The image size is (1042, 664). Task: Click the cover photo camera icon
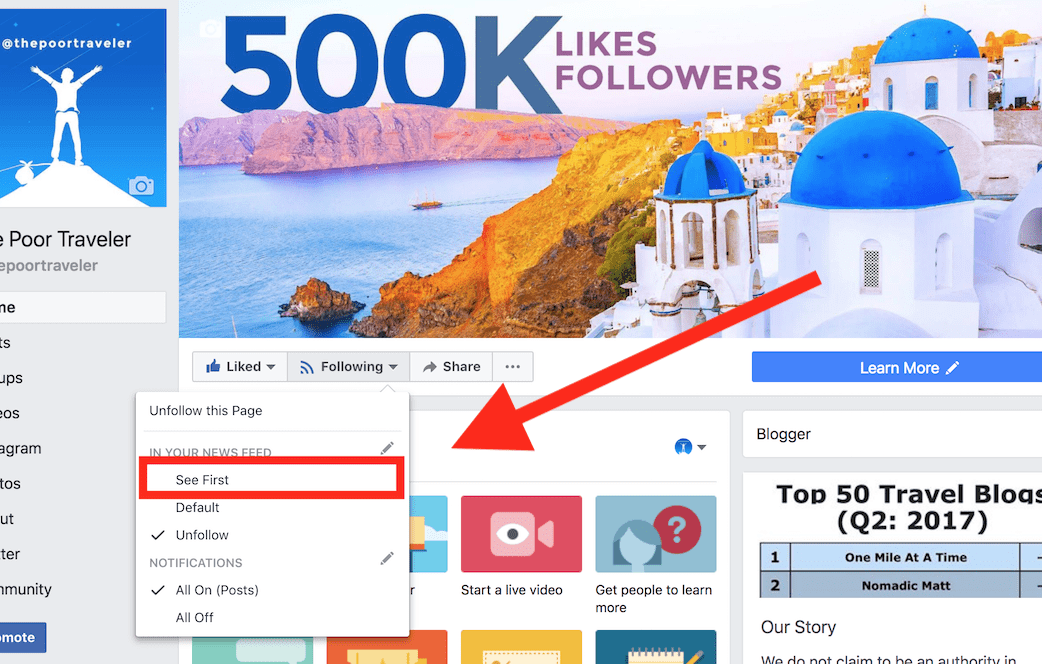tap(211, 29)
